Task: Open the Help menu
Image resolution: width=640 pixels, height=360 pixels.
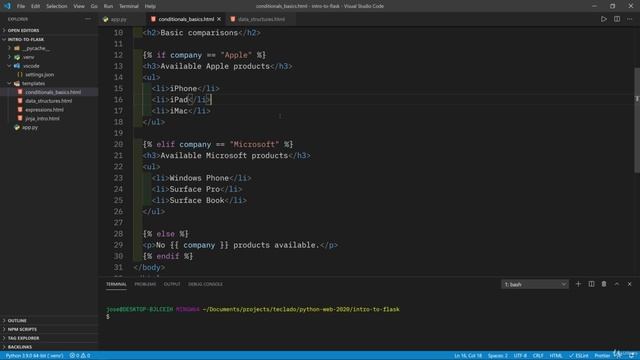Action: pos(150,6)
